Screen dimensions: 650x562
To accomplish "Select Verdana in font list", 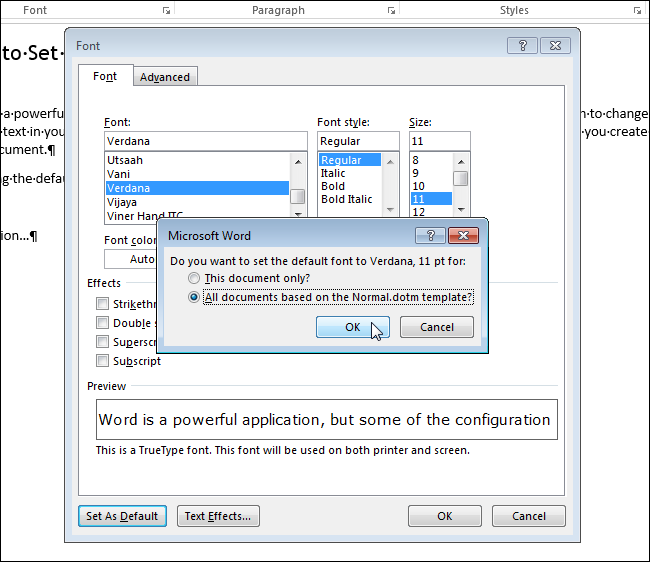I will tap(197, 188).
